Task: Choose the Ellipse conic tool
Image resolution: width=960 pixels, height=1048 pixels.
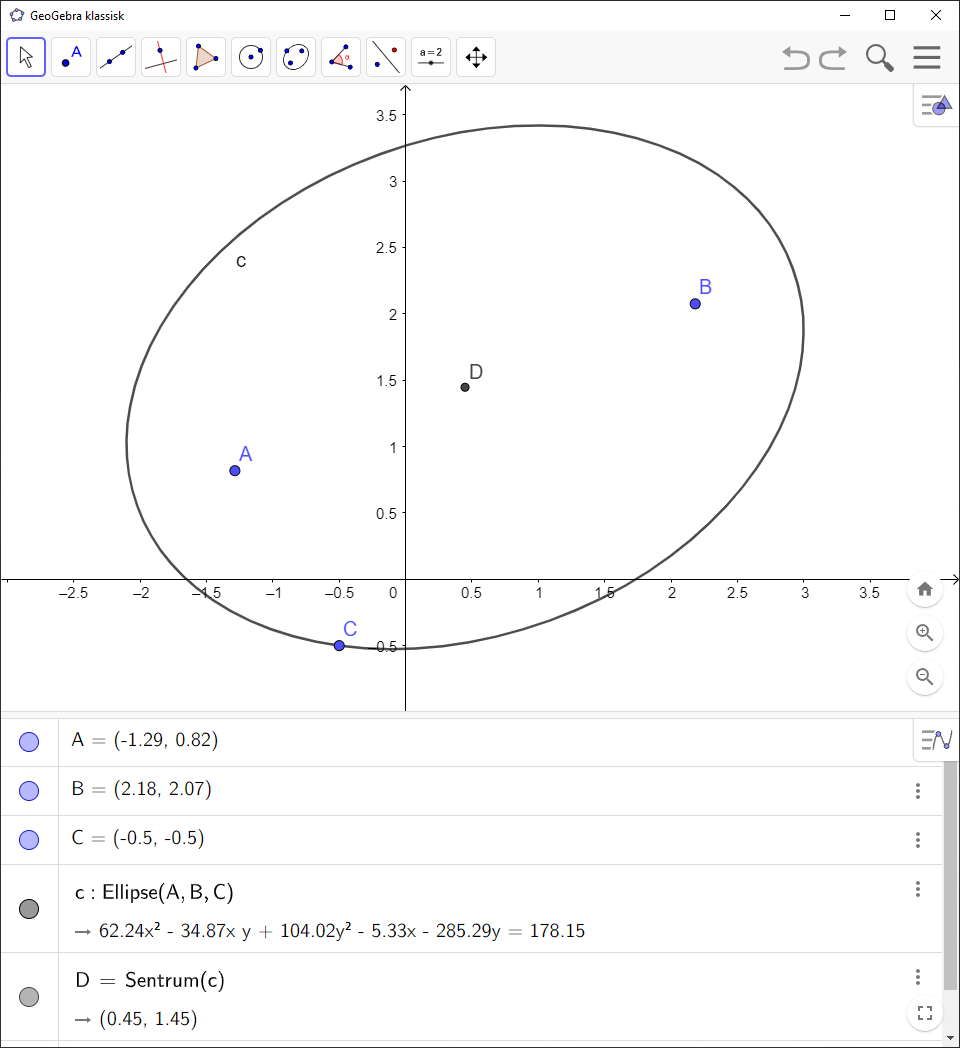Action: 296,58
